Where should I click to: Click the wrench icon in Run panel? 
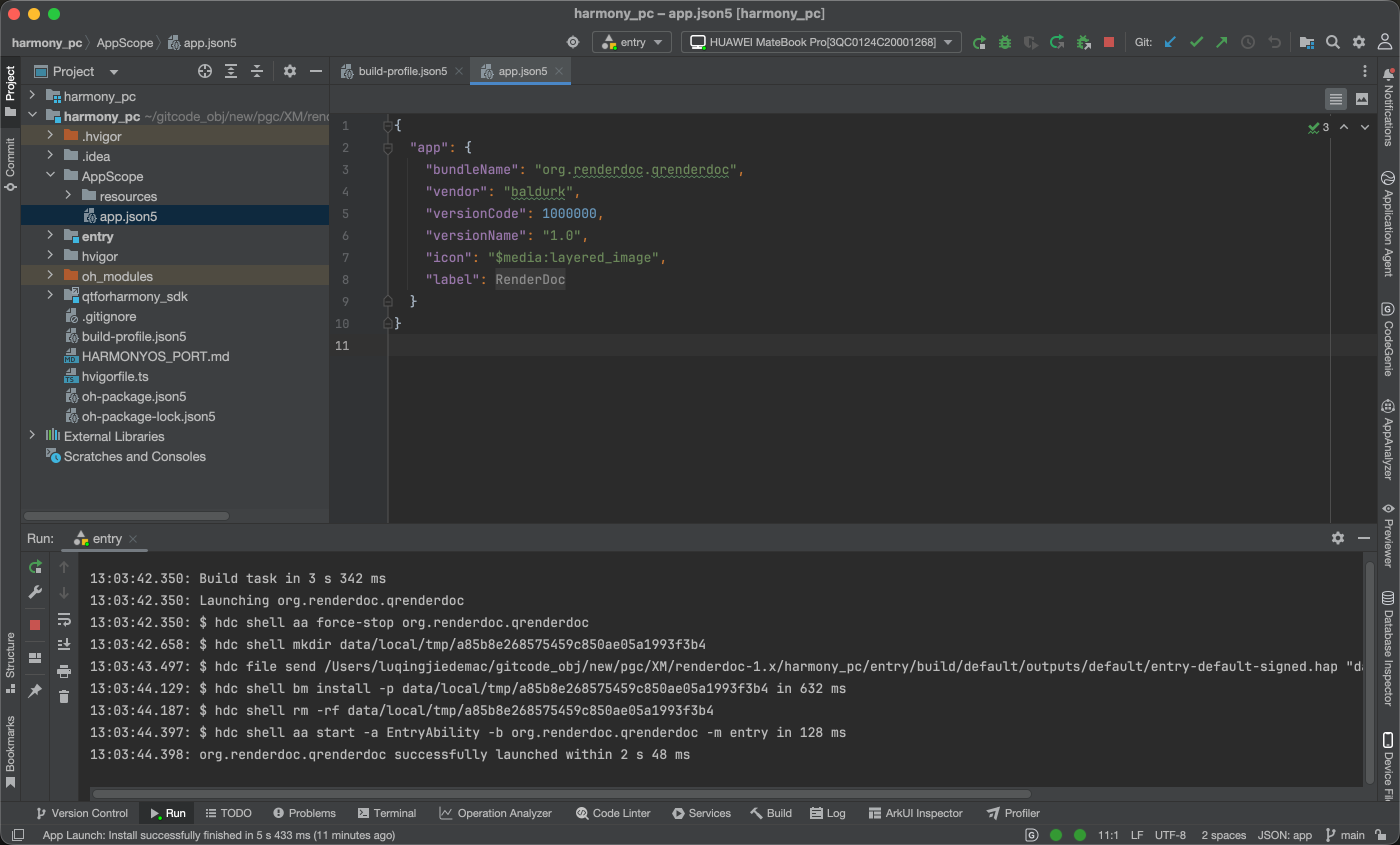click(x=35, y=592)
